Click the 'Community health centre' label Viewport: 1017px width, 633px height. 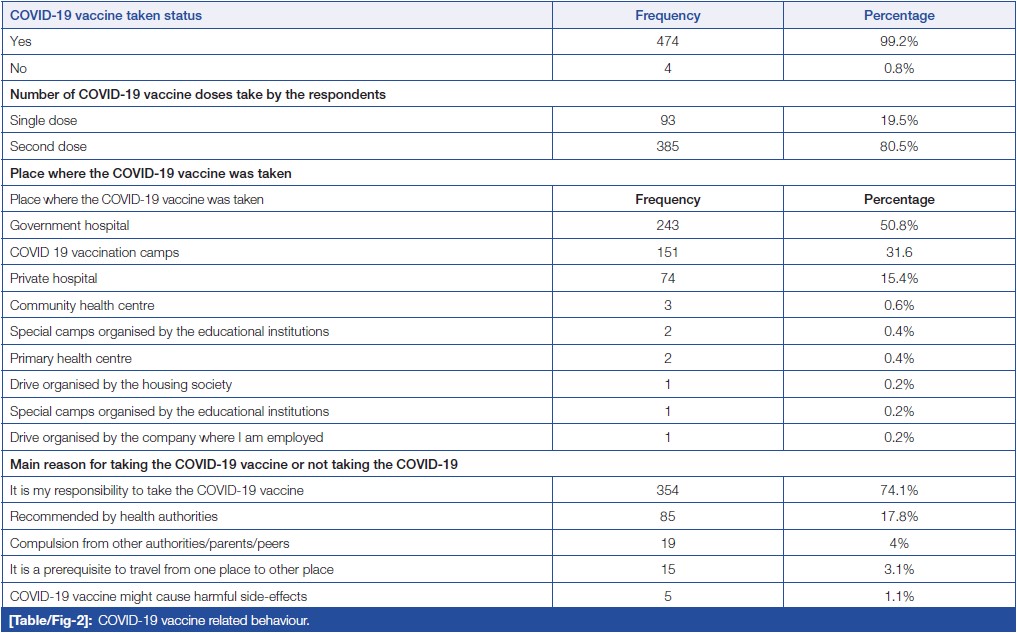pyautogui.click(x=82, y=305)
